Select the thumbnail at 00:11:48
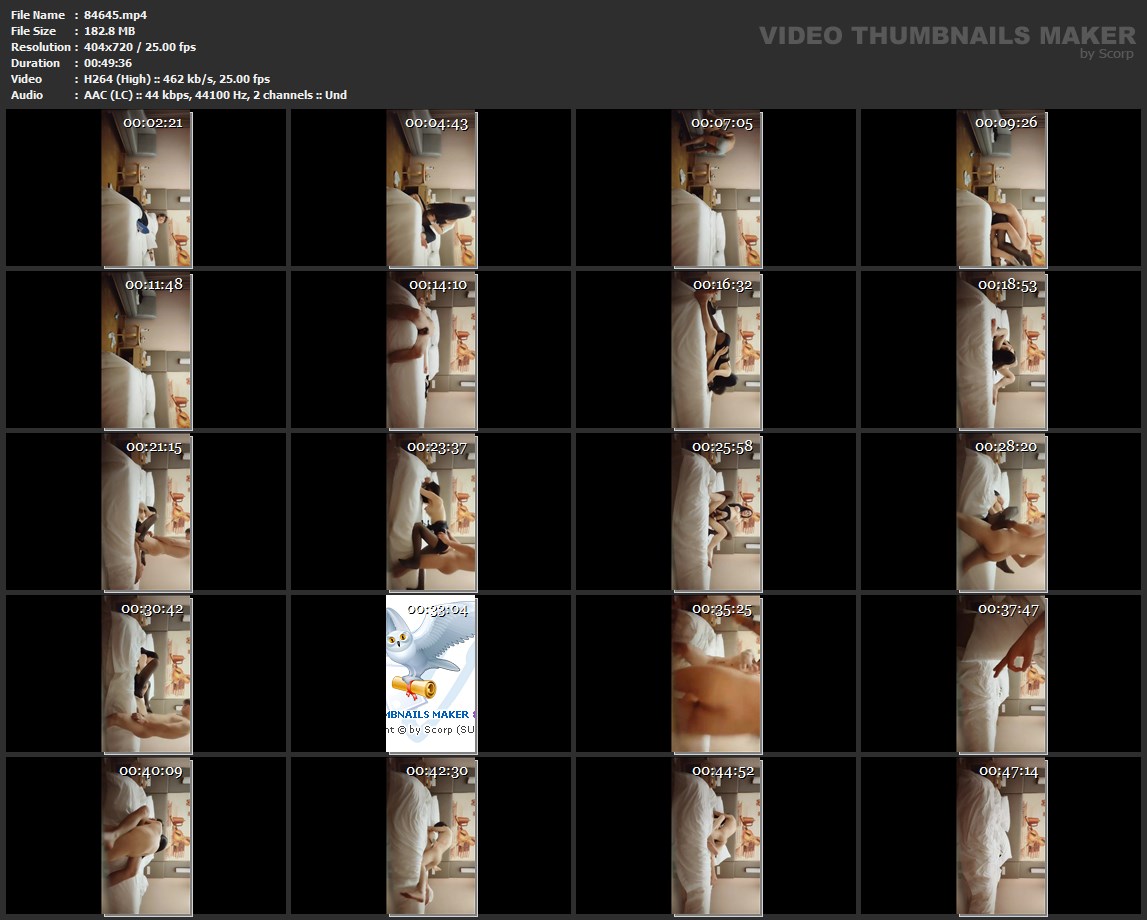 coord(146,350)
